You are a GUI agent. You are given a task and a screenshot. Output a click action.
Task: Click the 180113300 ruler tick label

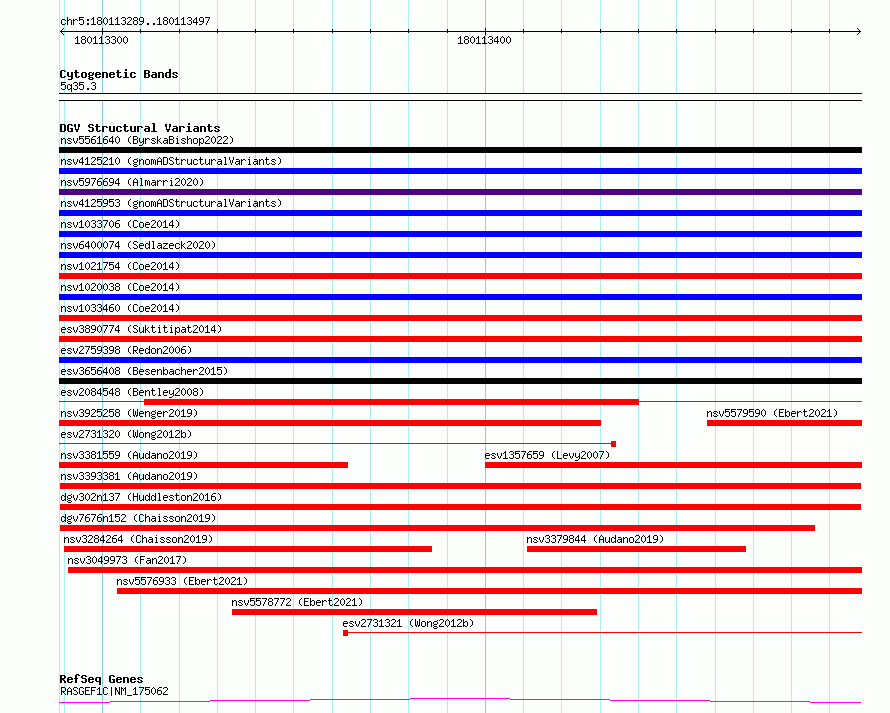101,40
